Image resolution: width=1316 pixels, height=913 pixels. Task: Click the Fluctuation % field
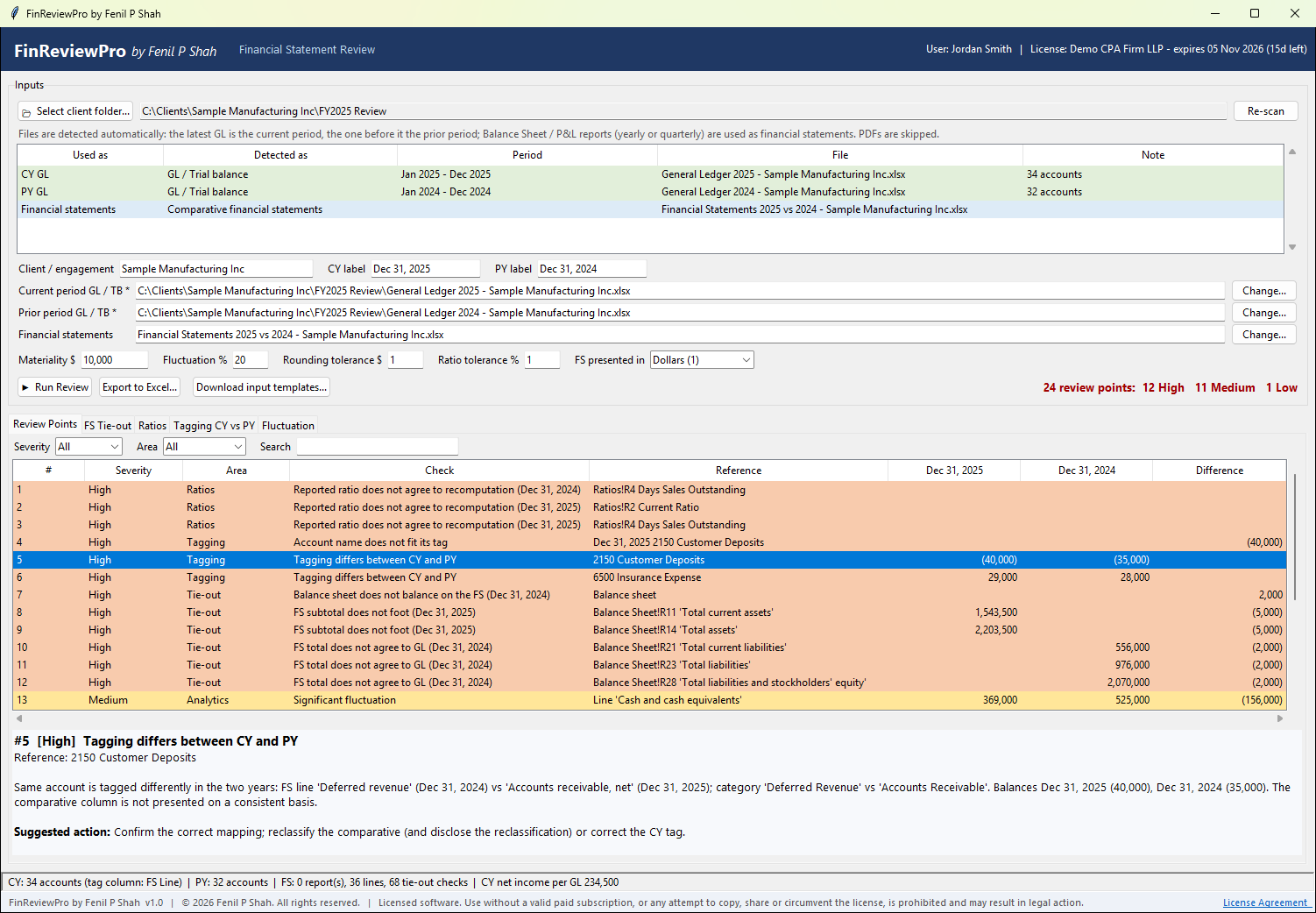[251, 360]
